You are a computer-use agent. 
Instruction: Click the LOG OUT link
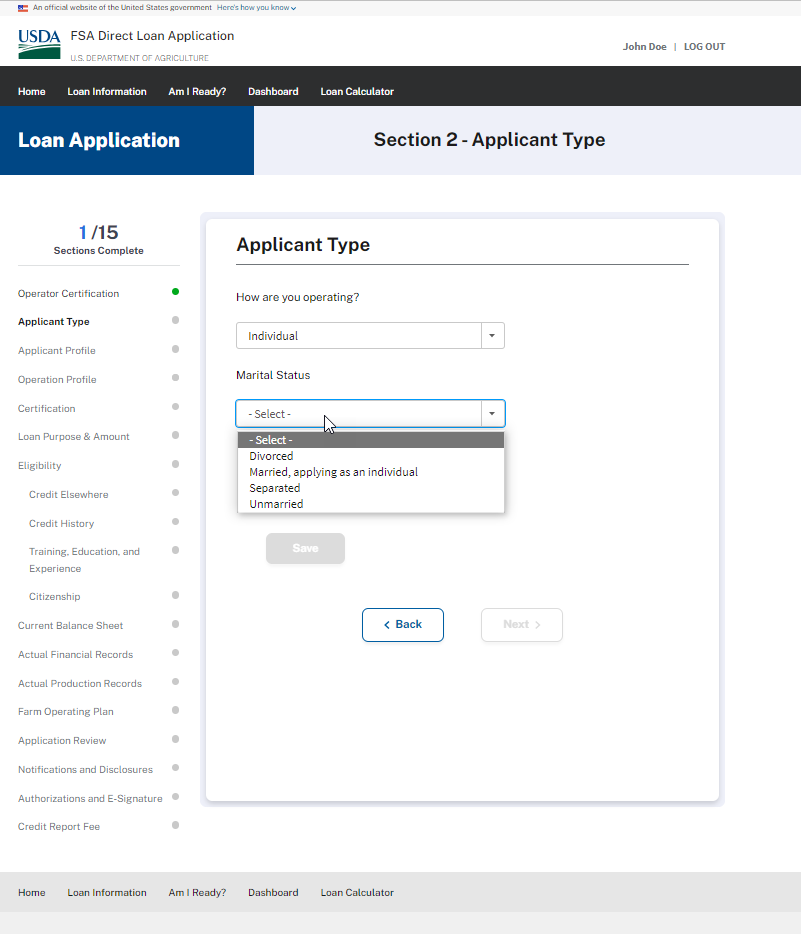tap(704, 47)
